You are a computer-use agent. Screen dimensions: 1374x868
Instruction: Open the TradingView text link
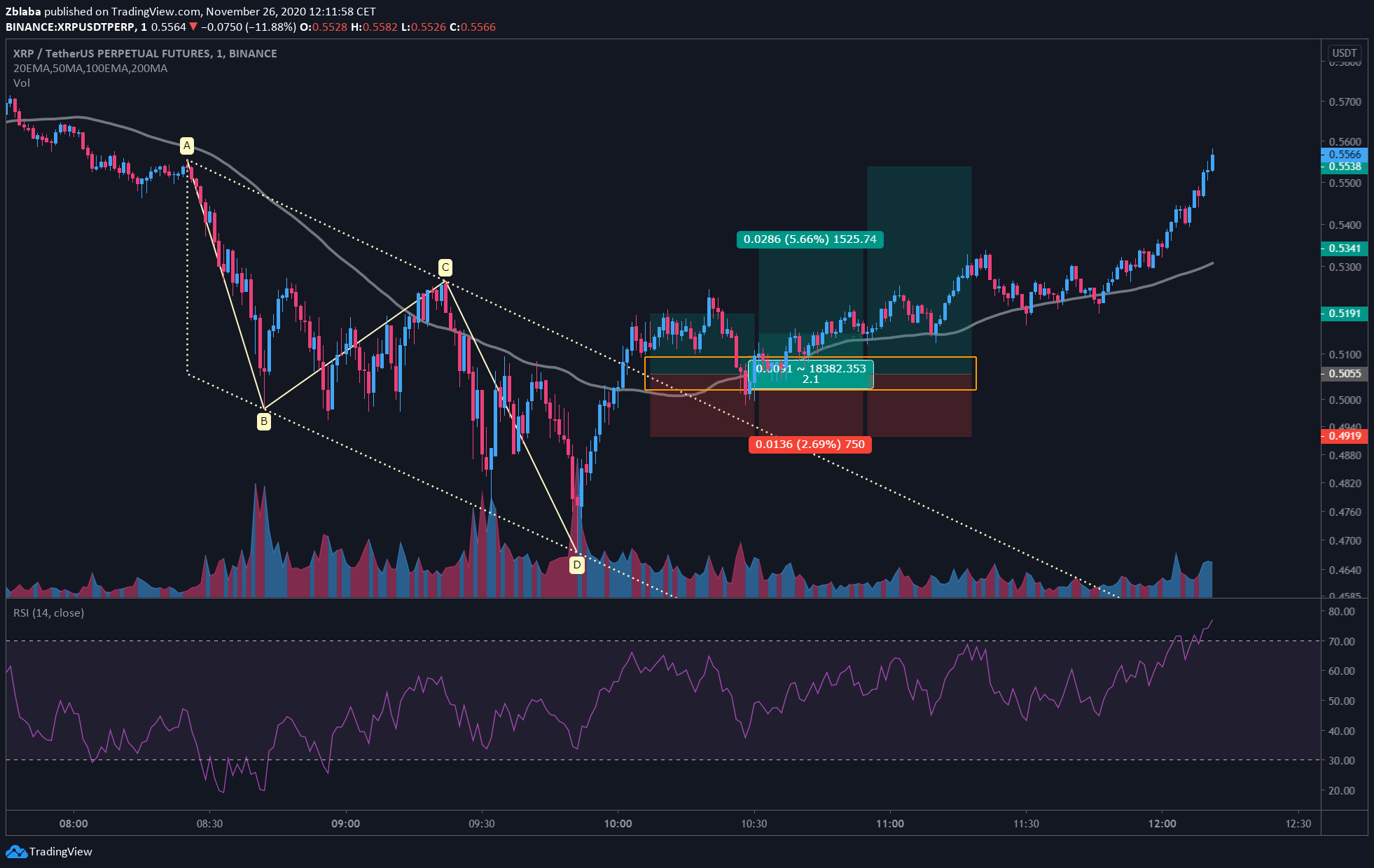pos(61,852)
